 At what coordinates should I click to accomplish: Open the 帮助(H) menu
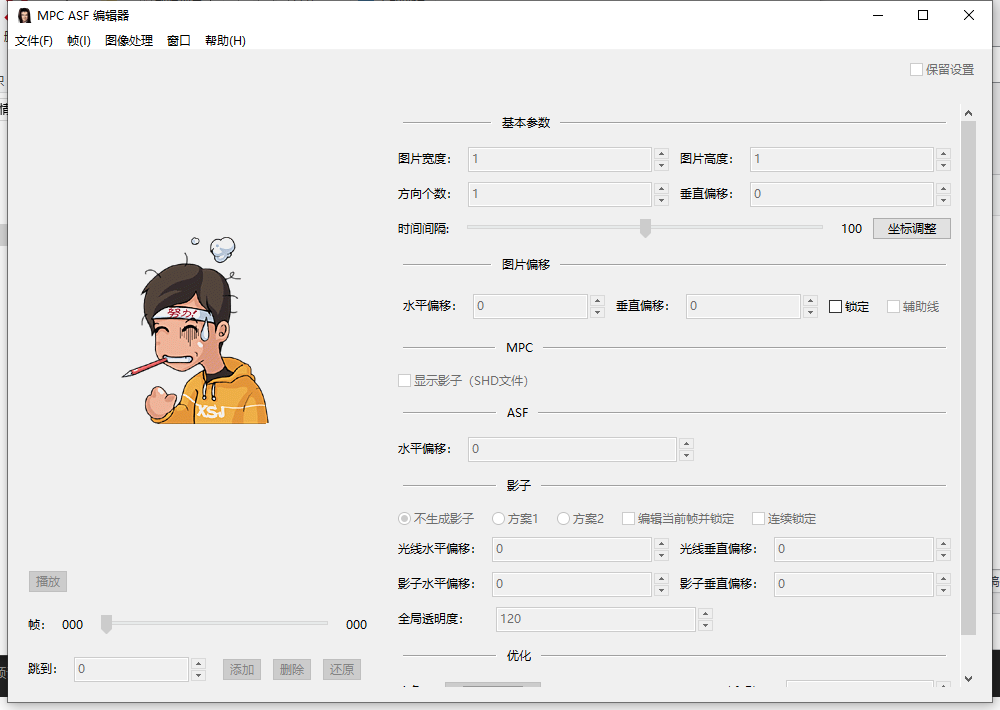225,41
